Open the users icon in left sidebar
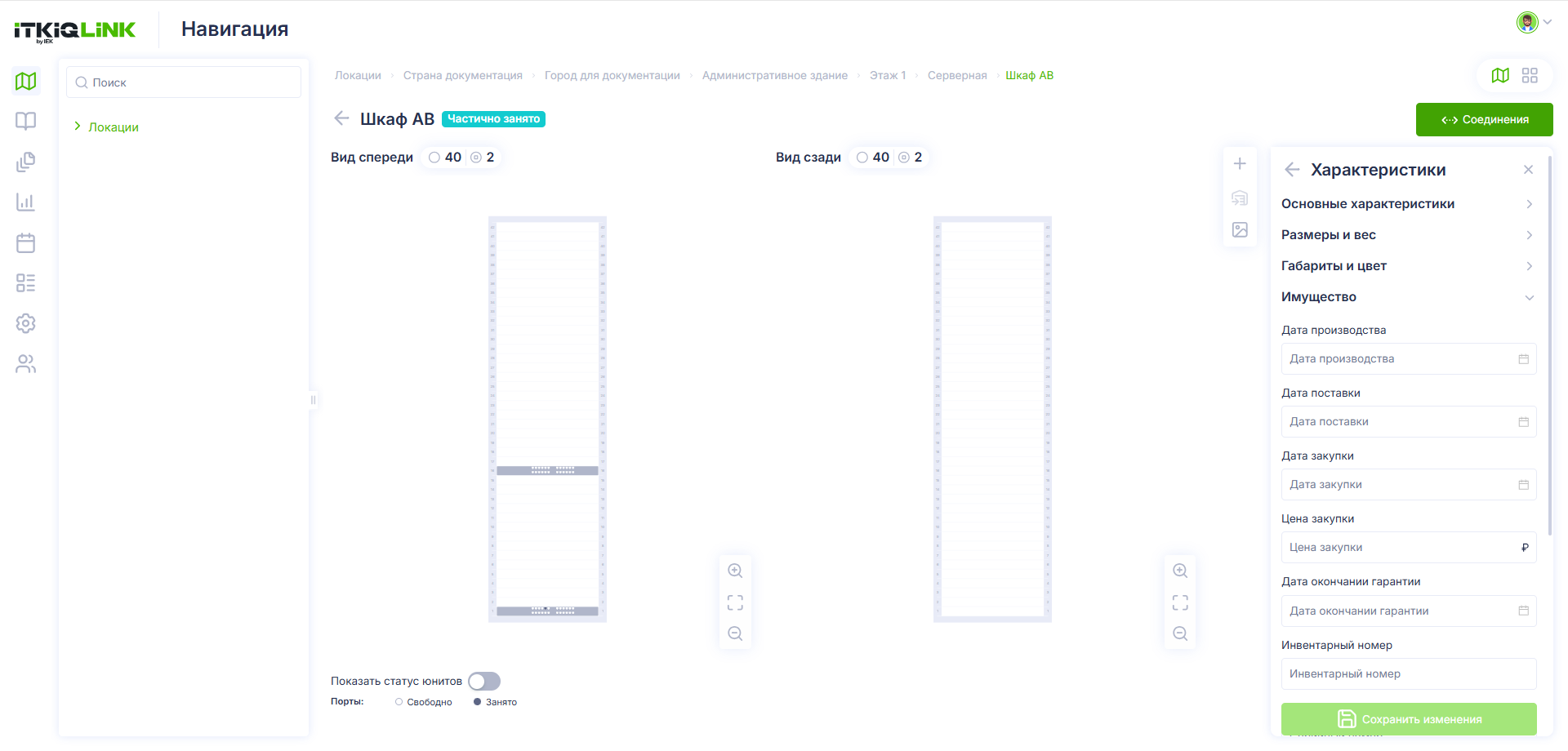This screenshot has height=751, width=1568. pos(26,363)
